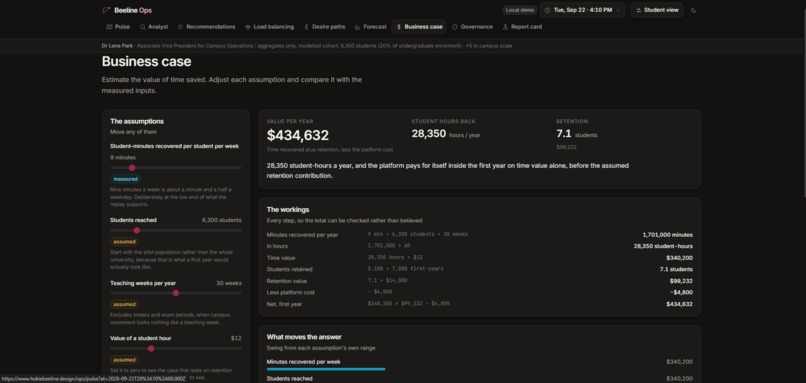Open the Pulse tab

point(118,27)
